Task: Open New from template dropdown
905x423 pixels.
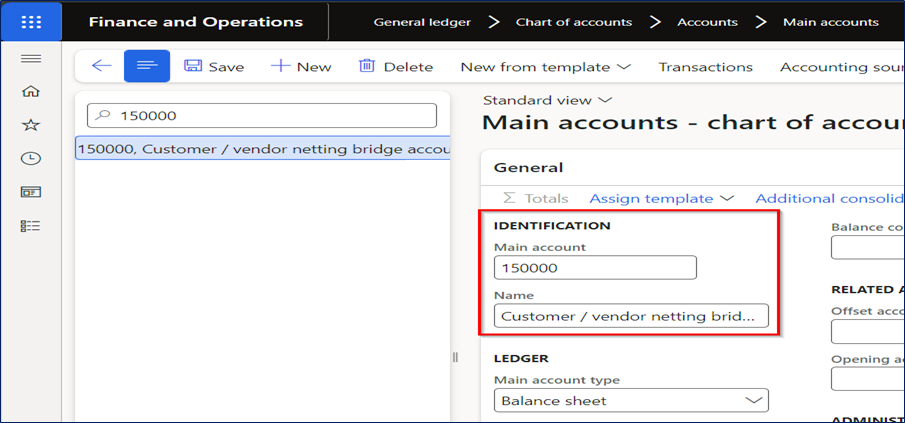Action: coord(545,67)
